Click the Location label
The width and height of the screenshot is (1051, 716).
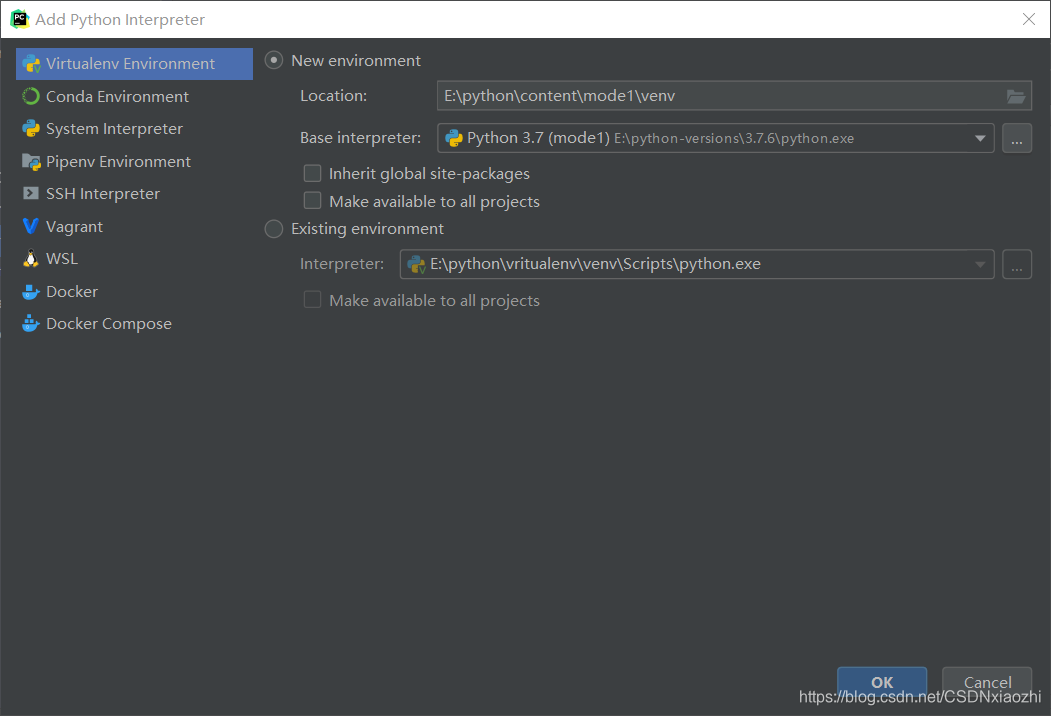pyautogui.click(x=334, y=96)
